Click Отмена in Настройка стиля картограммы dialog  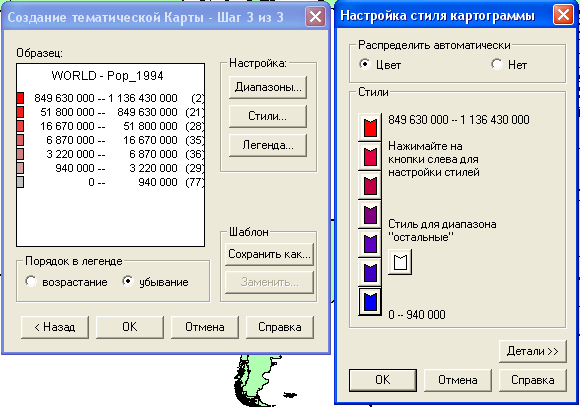[458, 380]
